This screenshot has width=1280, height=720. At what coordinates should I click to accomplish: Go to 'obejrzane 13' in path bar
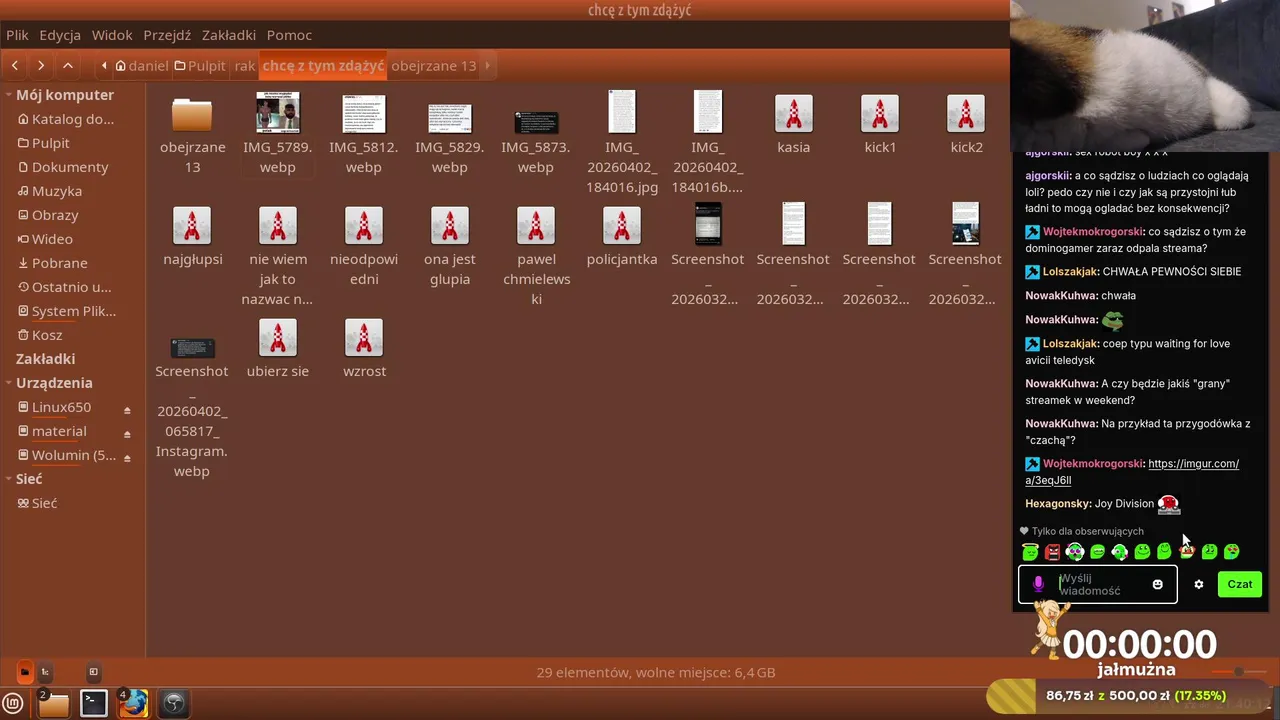pyautogui.click(x=433, y=66)
